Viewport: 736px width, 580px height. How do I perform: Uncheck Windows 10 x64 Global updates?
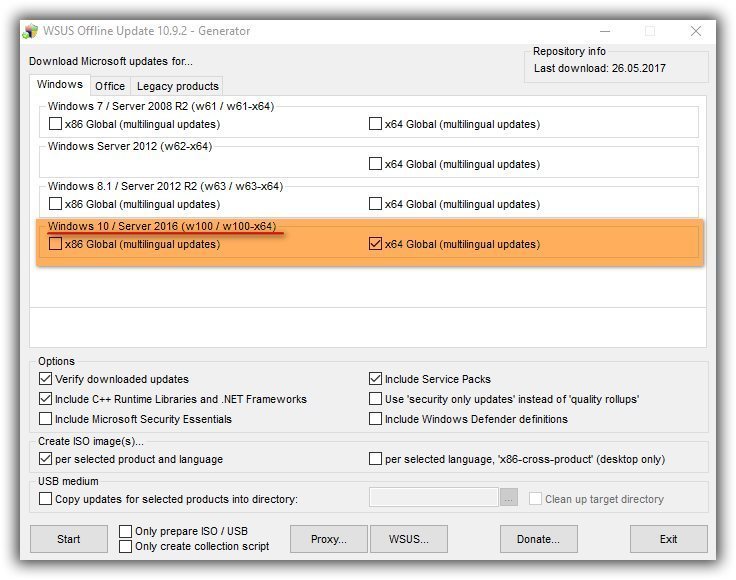pos(375,244)
